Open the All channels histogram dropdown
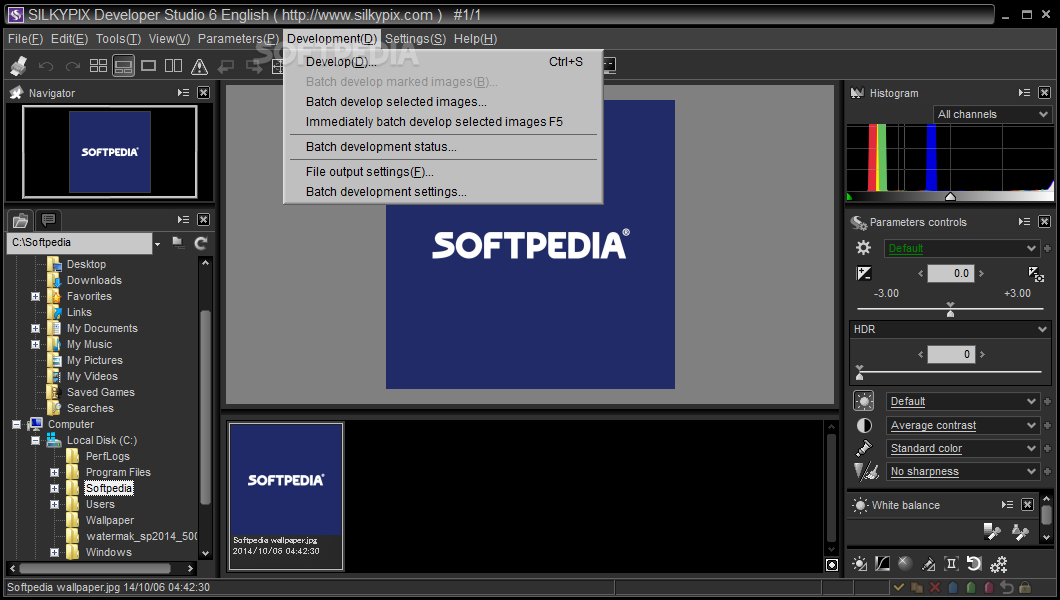Image resolution: width=1060 pixels, height=600 pixels. [x=992, y=114]
